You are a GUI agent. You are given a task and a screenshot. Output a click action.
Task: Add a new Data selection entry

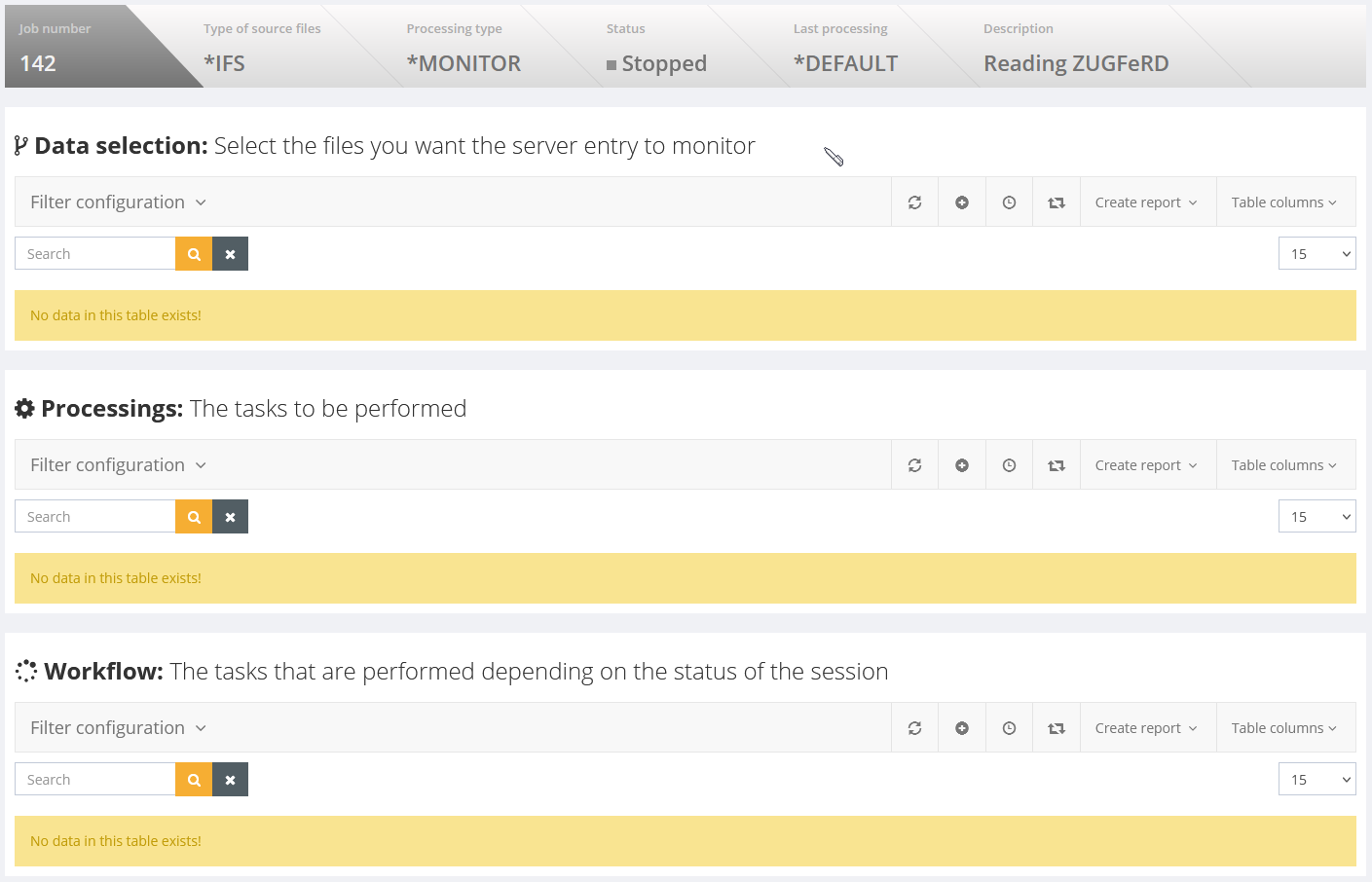point(962,202)
